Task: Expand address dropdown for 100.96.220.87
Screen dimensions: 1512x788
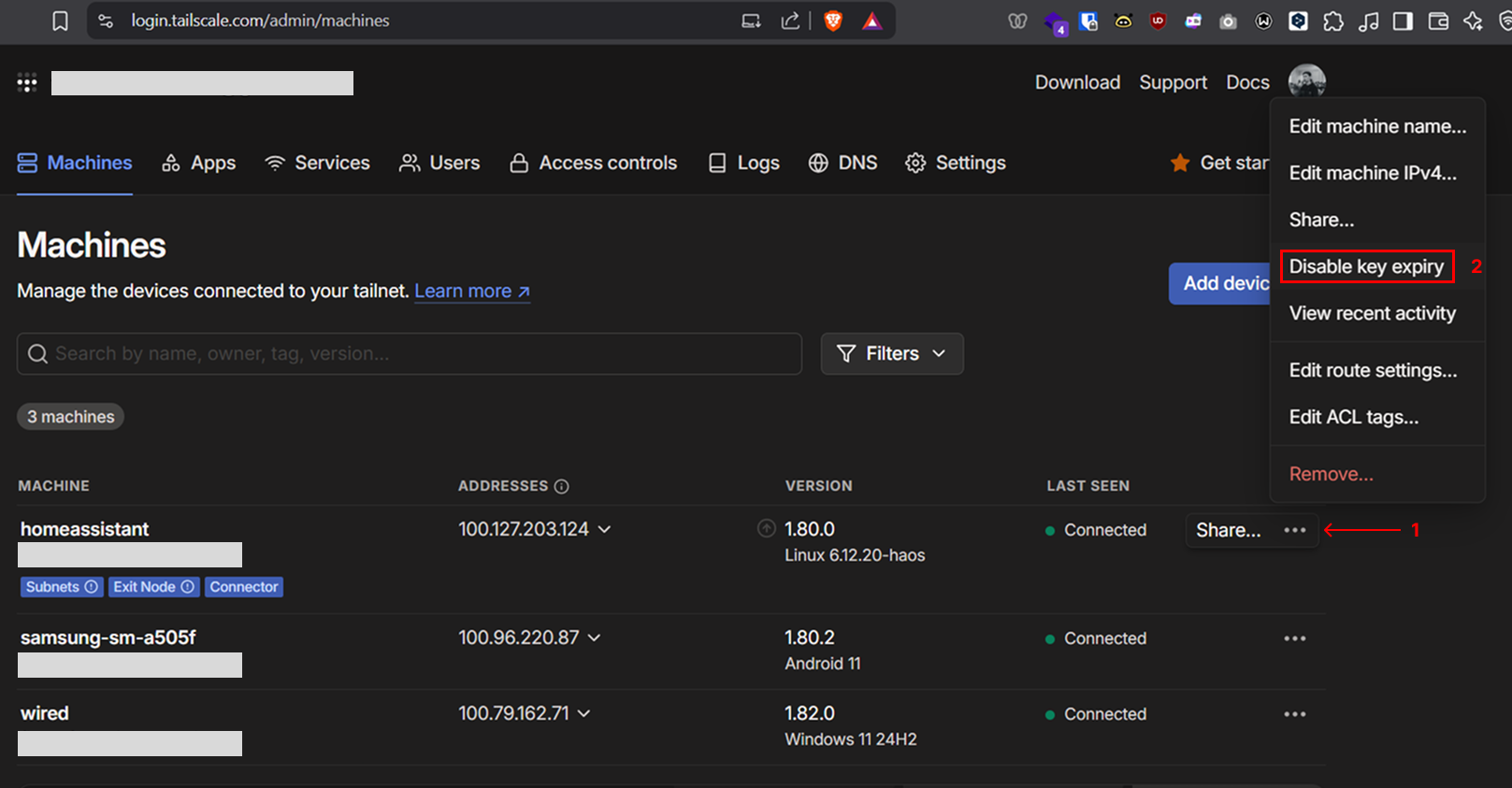Action: pyautogui.click(x=595, y=638)
